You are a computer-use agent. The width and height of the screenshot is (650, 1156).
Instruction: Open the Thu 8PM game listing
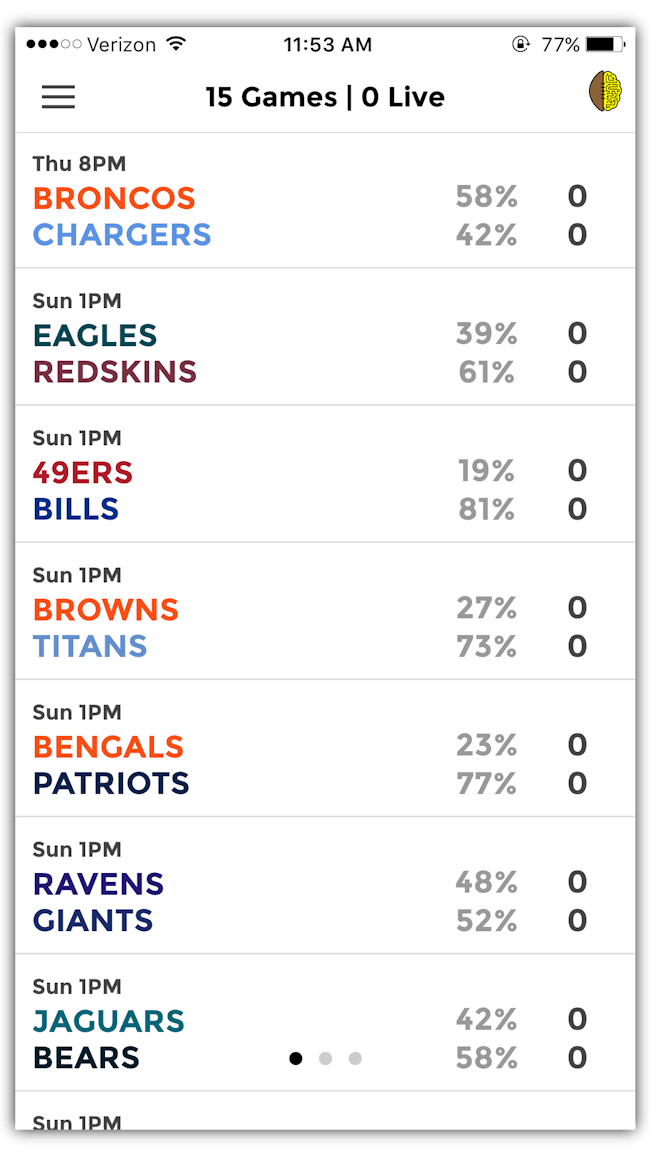tap(325, 200)
